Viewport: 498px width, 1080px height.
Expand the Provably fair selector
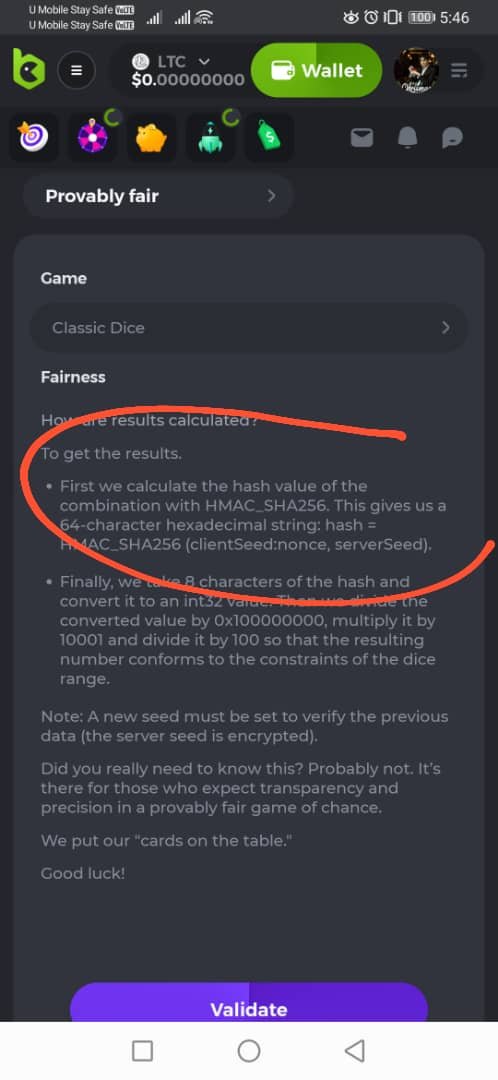(x=158, y=196)
